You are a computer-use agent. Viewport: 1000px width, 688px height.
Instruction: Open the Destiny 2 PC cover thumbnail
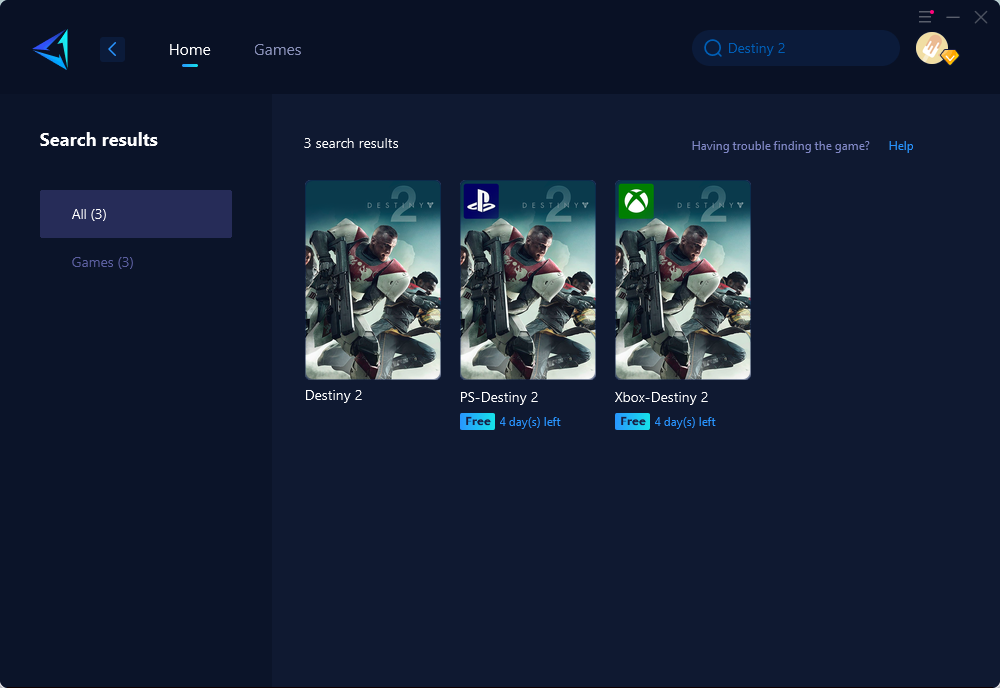[373, 280]
